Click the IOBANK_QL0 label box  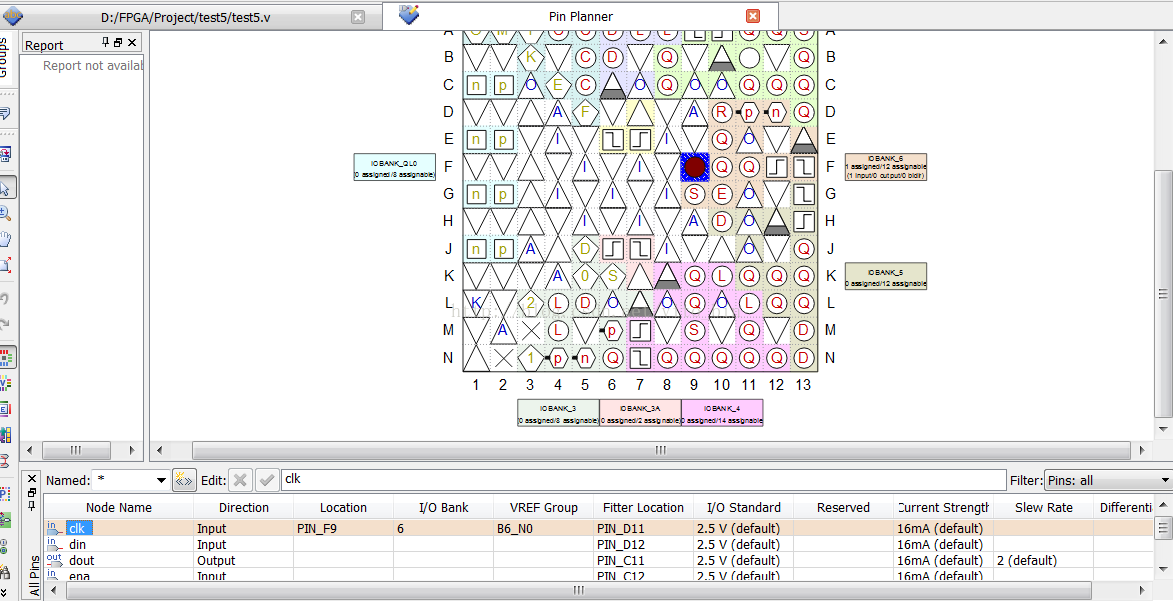[394, 166]
